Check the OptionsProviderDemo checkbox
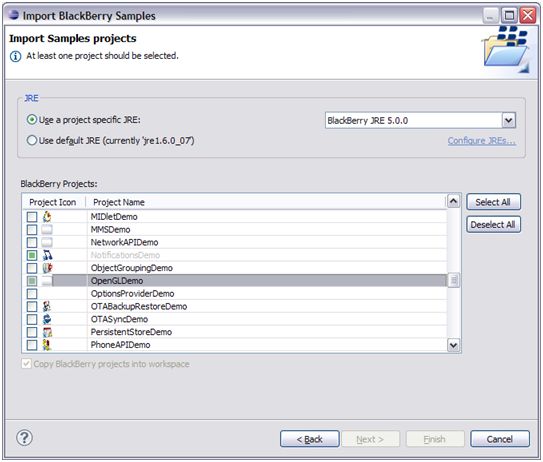The height and width of the screenshot is (462, 543). click(x=32, y=294)
